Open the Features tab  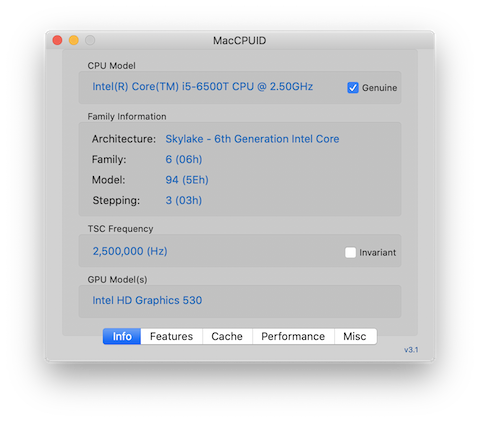point(171,336)
